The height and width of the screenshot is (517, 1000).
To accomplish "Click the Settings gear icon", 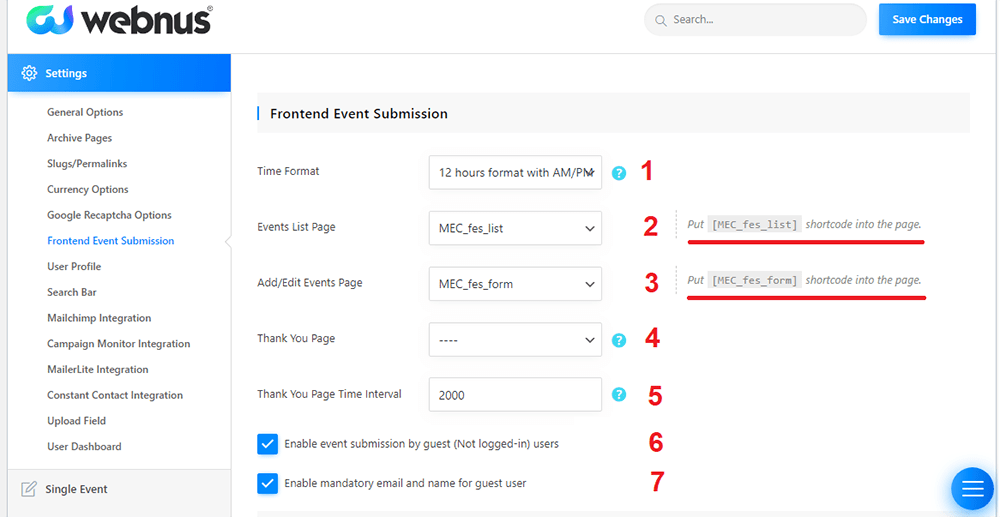I will pos(29,73).
